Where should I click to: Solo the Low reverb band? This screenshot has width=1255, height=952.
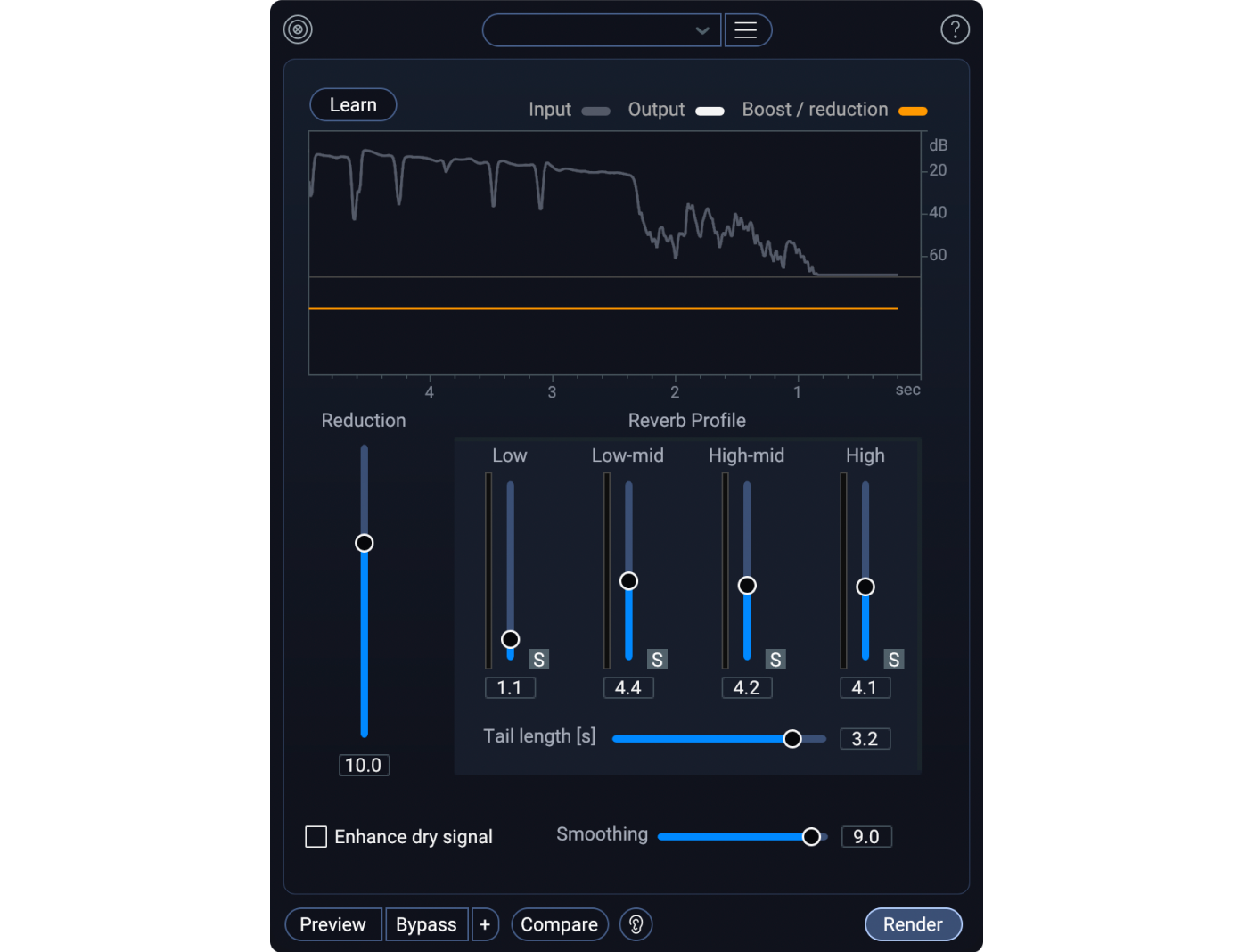538,659
